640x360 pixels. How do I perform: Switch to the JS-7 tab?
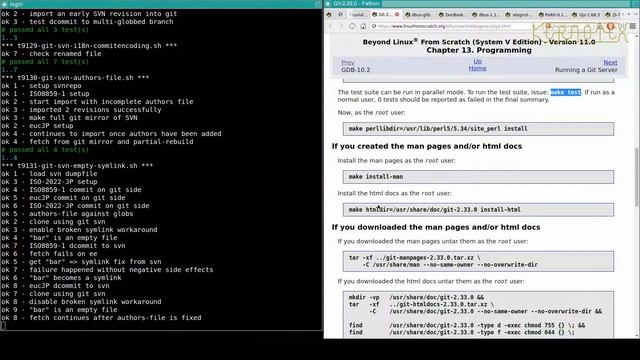point(614,15)
